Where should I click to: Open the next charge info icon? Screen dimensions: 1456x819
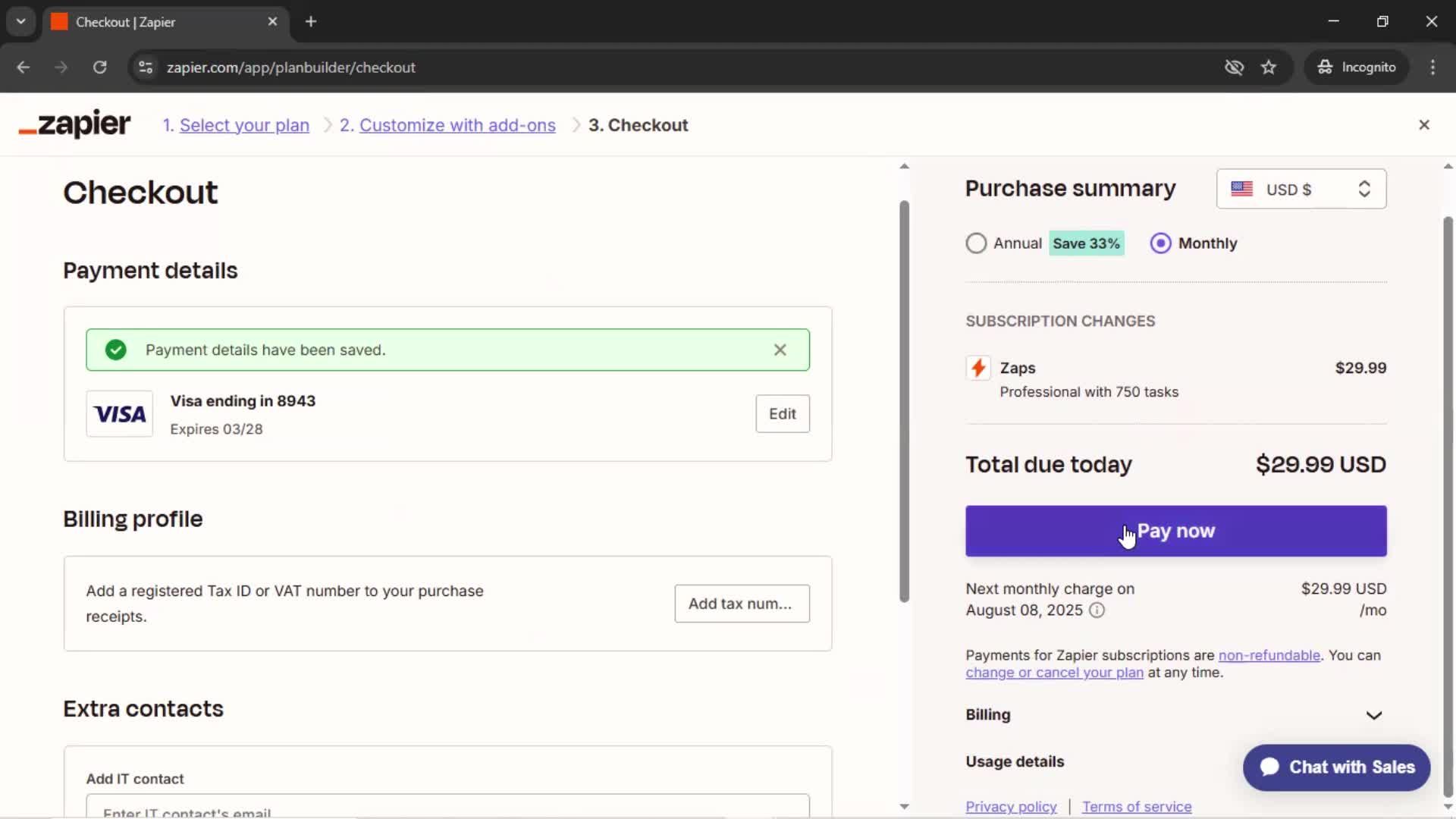click(x=1097, y=610)
